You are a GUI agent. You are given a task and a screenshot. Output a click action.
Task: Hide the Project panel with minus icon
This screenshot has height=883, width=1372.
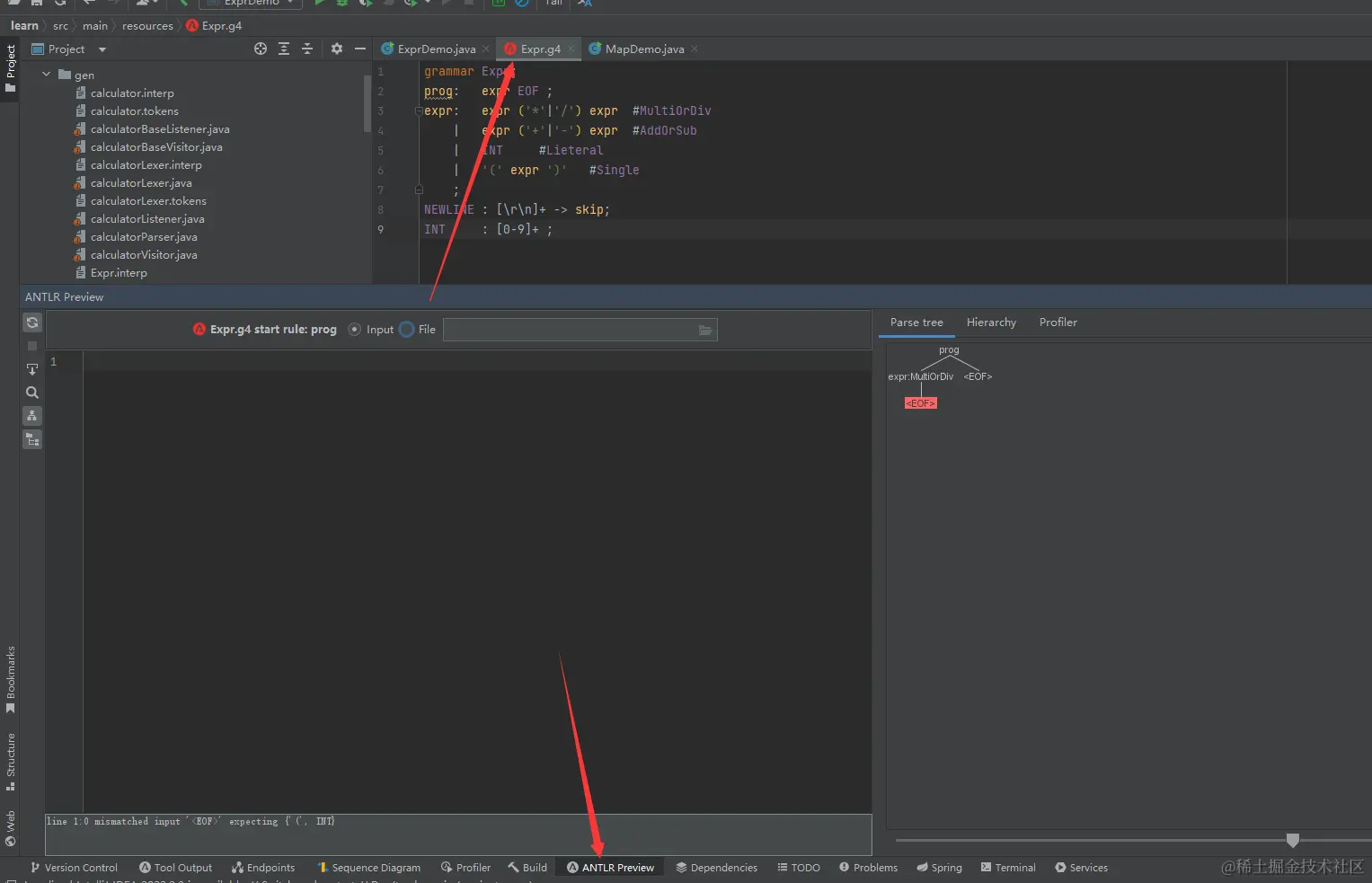tap(360, 49)
